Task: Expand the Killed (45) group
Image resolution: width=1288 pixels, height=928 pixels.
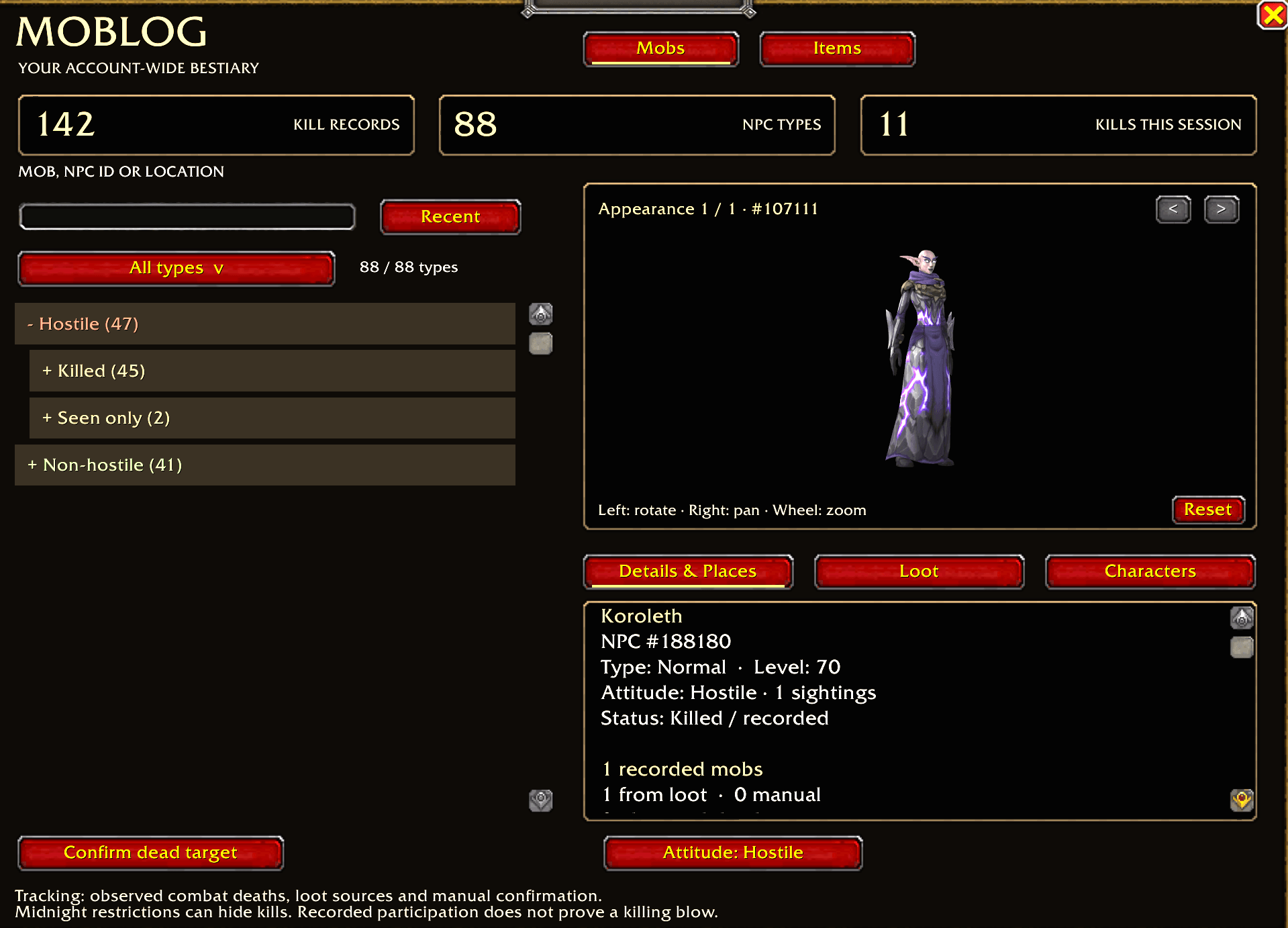Action: [273, 371]
